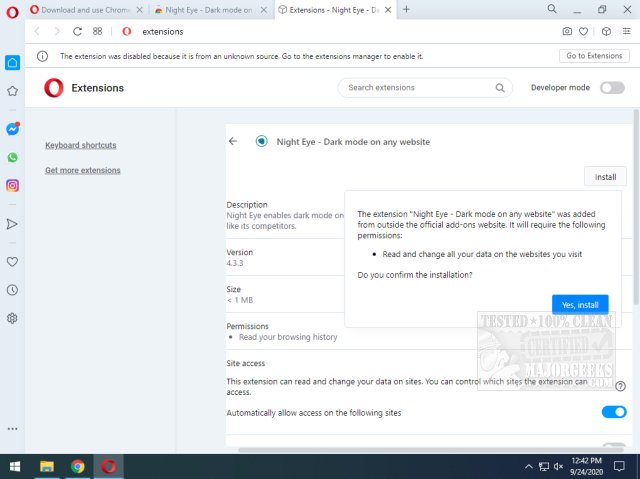640x479 pixels.
Task: Open Get more extensions link
Action: [x=83, y=170]
